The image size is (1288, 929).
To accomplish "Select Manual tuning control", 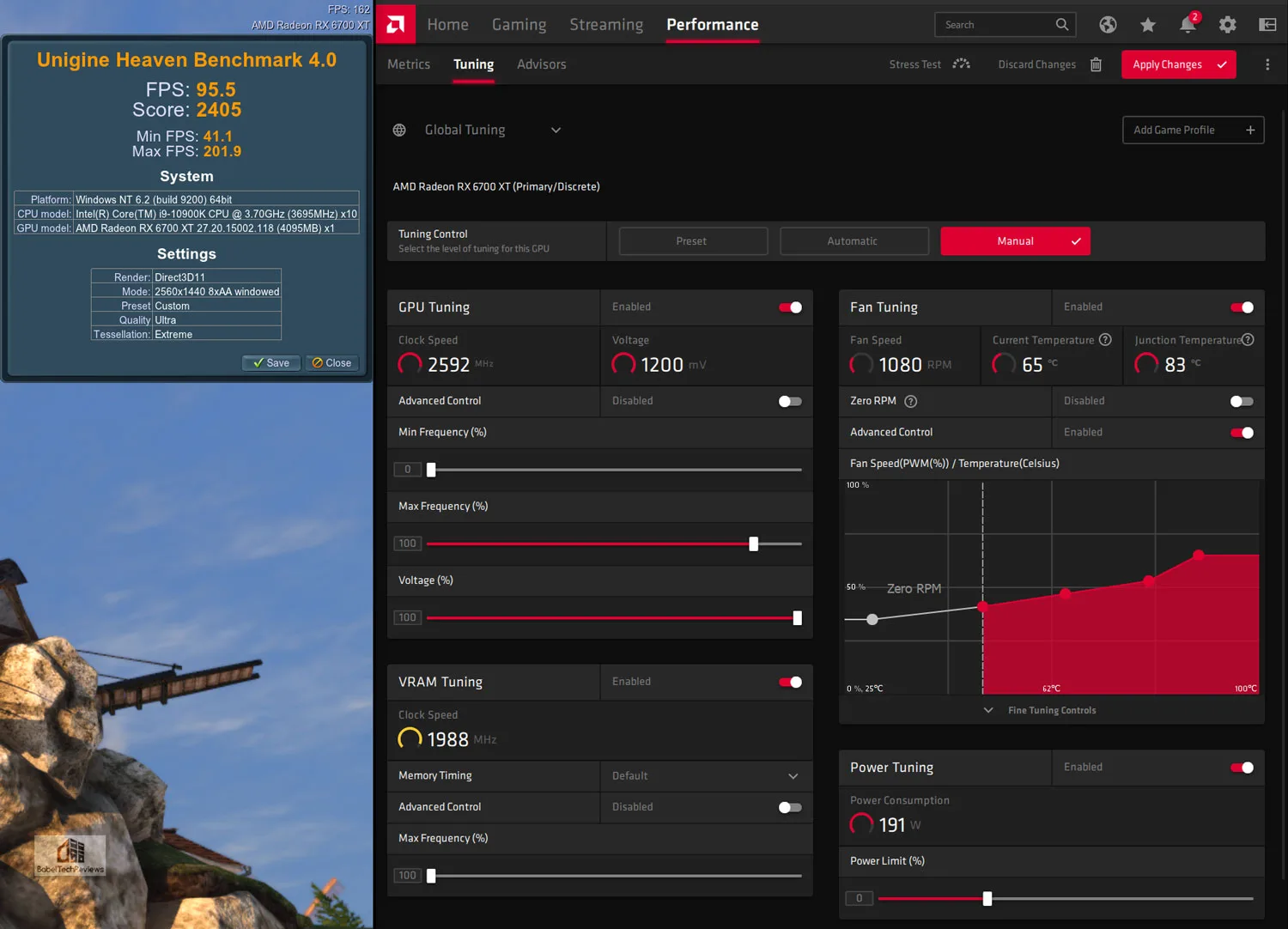I will click(1015, 241).
